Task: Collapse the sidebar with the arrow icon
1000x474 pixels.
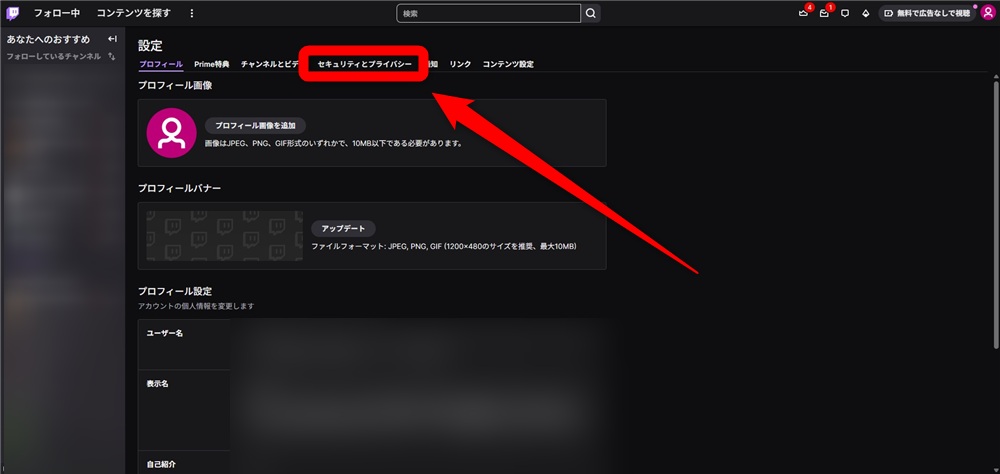Action: [x=113, y=40]
